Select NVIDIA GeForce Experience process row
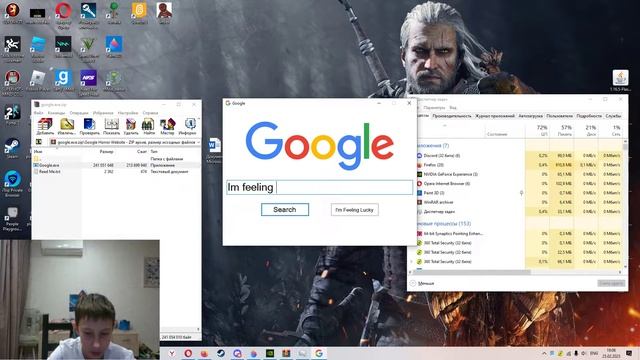Image resolution: width=640 pixels, height=360 pixels. [518, 174]
